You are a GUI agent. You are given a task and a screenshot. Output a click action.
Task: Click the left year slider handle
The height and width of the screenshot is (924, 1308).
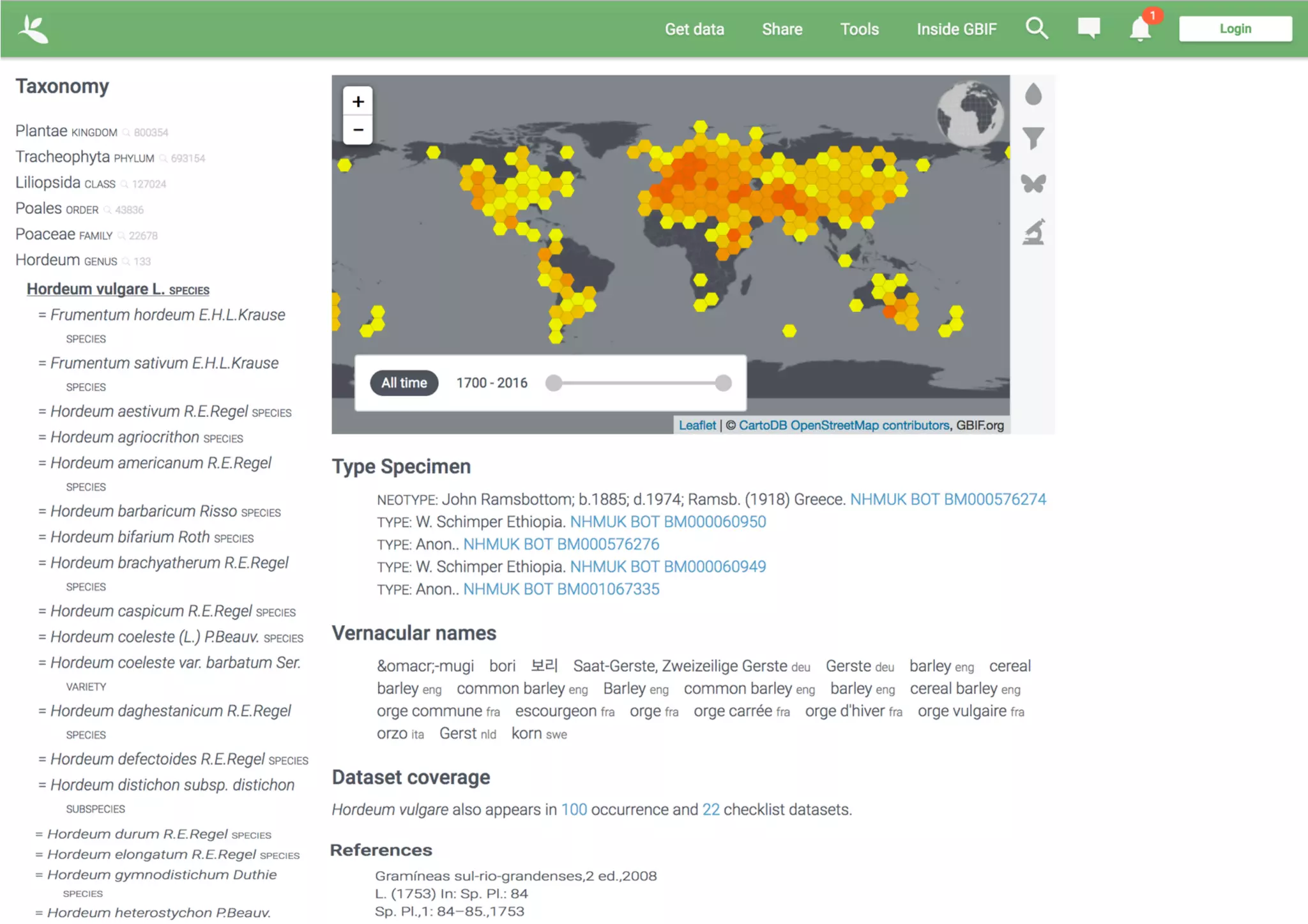click(554, 383)
